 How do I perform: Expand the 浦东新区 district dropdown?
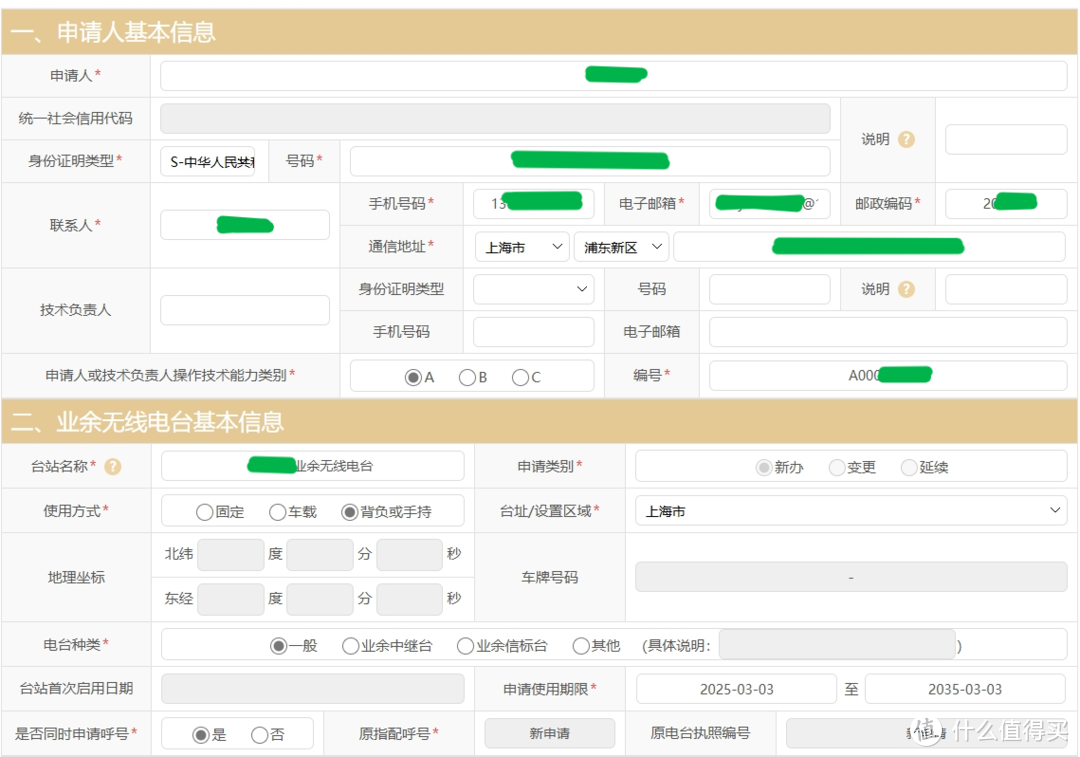tap(621, 247)
